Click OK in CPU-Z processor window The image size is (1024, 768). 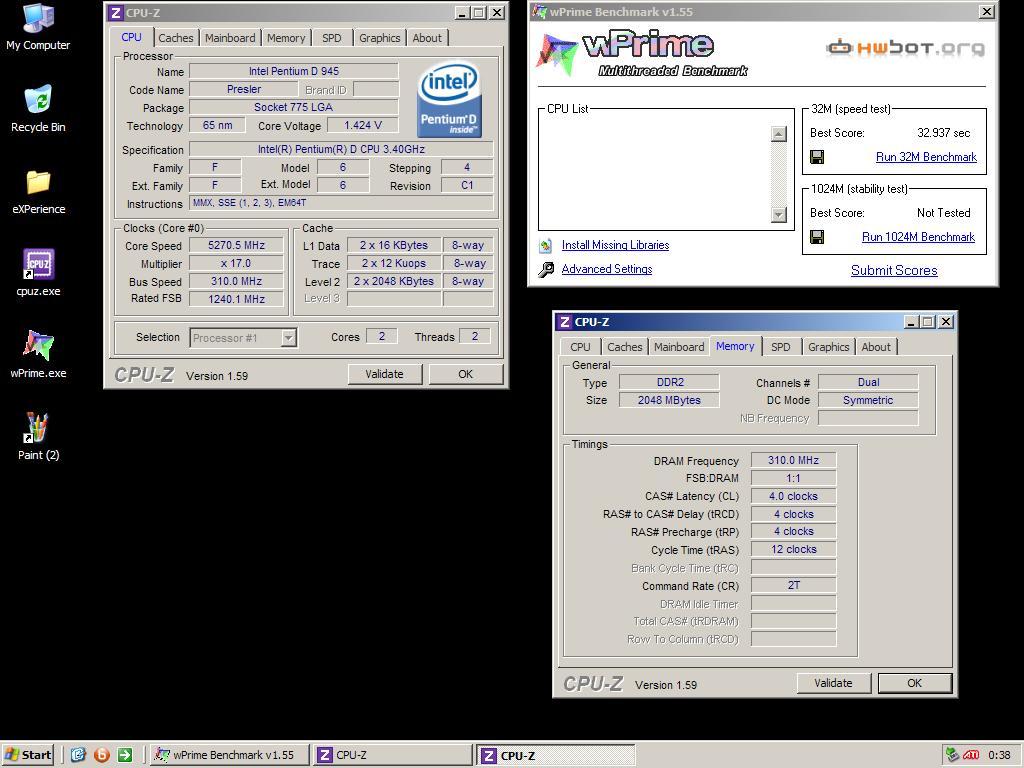pyautogui.click(x=465, y=374)
